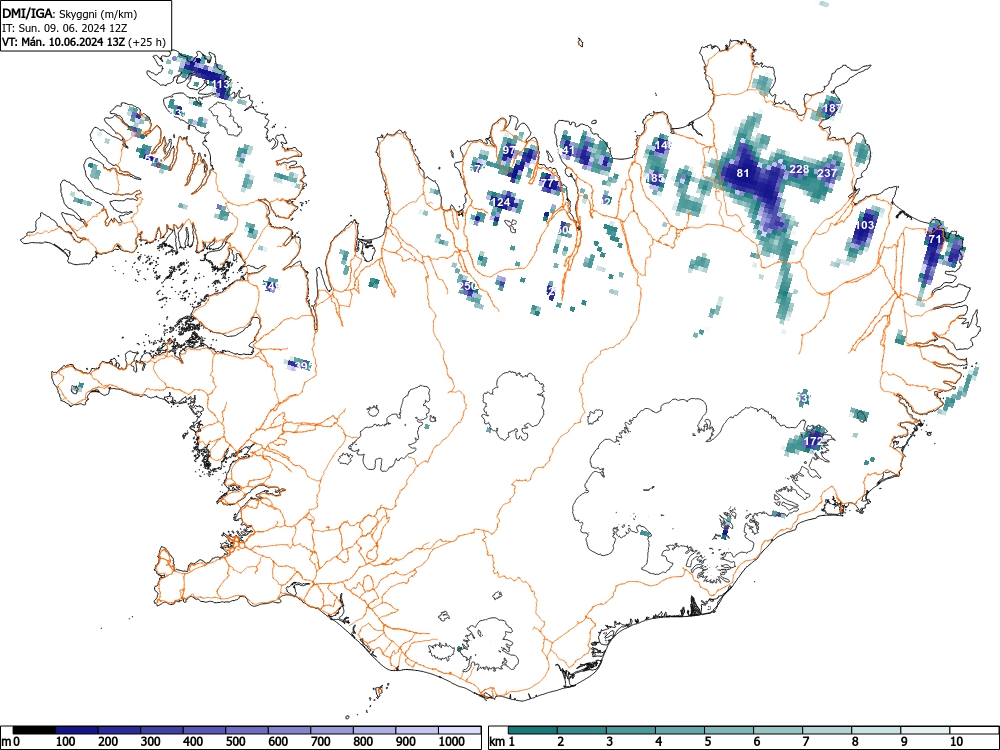This screenshot has height=750, width=1000.
Task: Select the visibility value 97 on the map
Action: (509, 151)
